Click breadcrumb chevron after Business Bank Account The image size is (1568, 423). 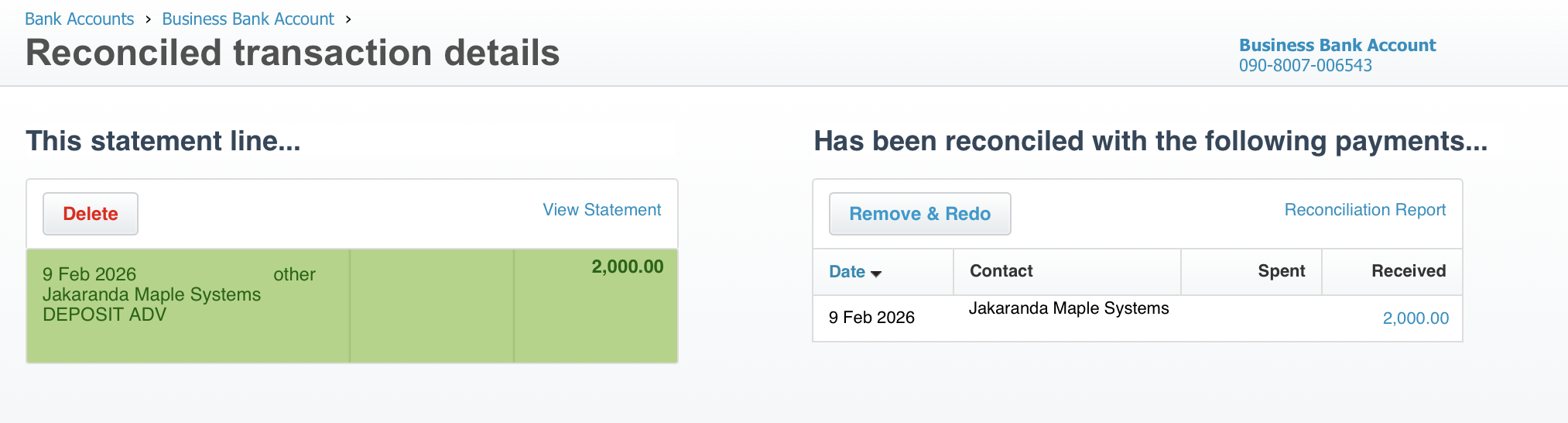tap(348, 19)
